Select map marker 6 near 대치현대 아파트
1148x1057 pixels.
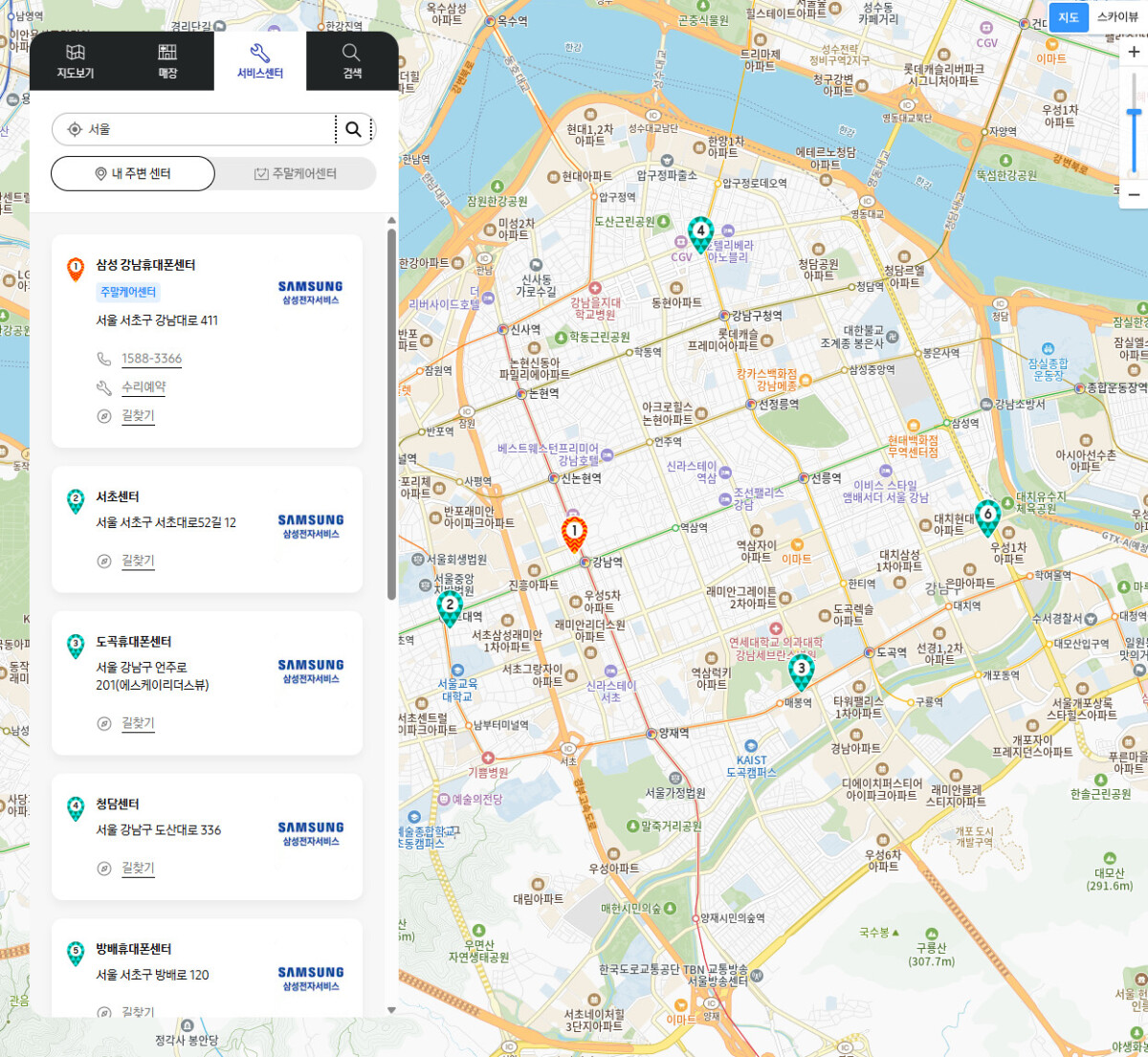tap(987, 517)
